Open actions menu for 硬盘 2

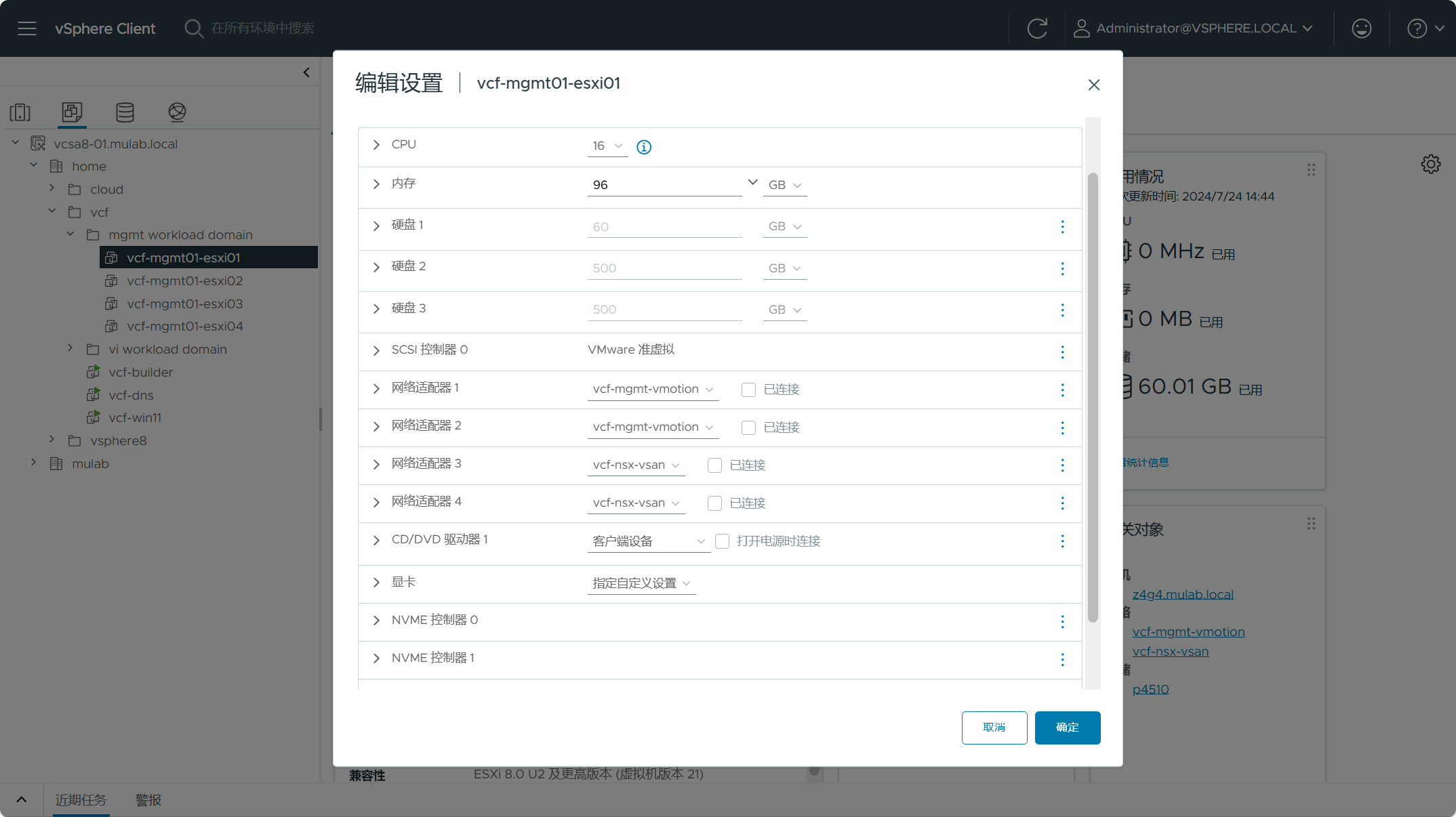point(1062,269)
